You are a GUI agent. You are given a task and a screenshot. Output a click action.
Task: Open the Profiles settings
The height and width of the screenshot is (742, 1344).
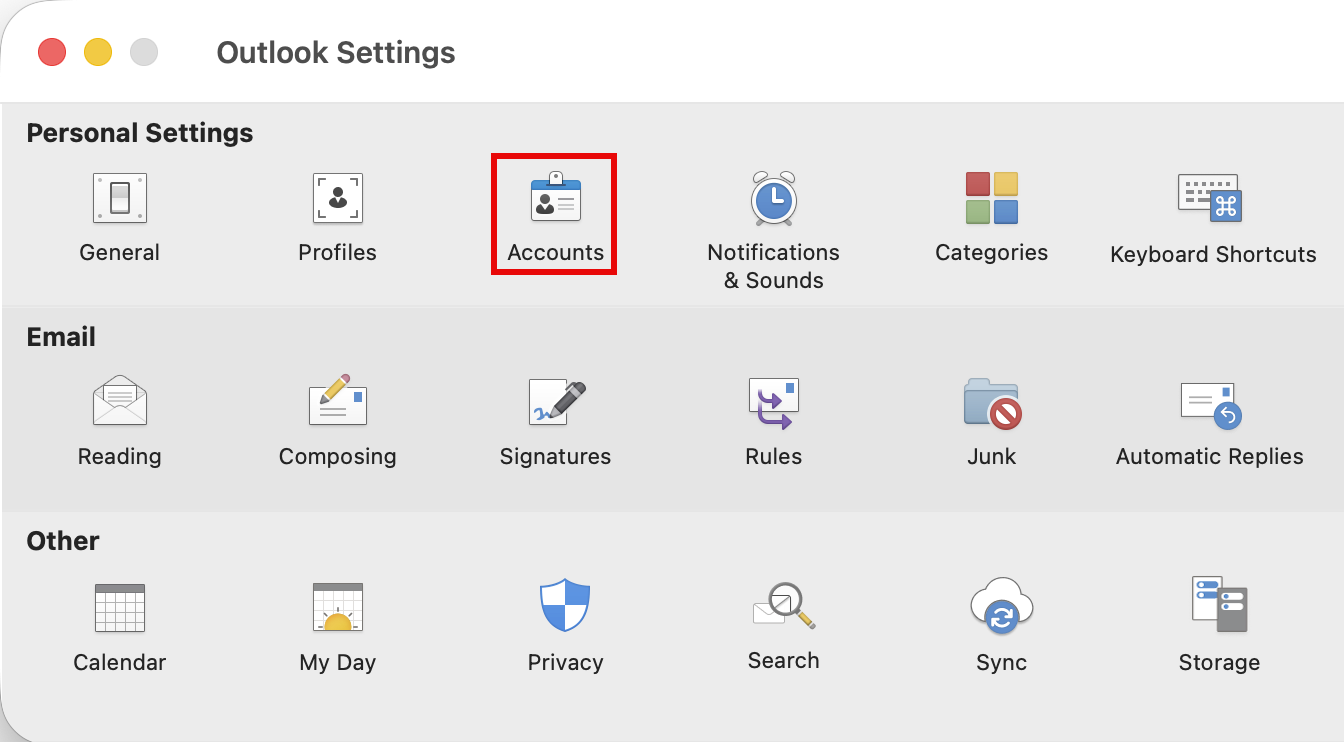[337, 214]
